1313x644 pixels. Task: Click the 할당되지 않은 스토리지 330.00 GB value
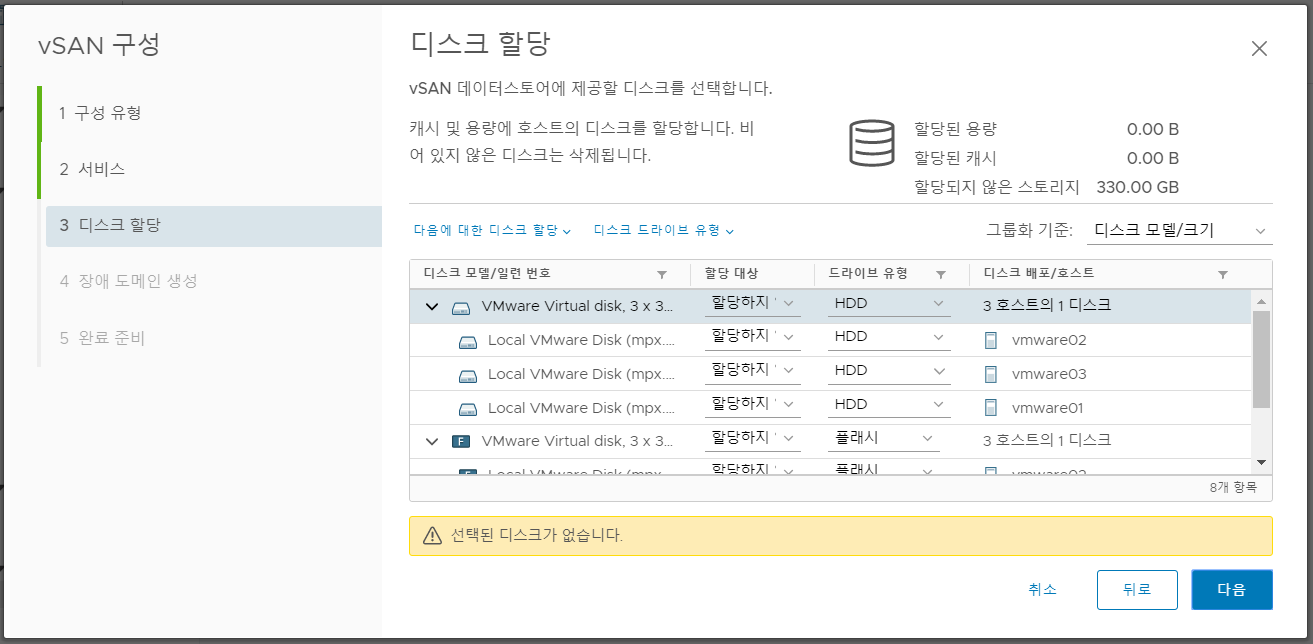(x=1138, y=187)
